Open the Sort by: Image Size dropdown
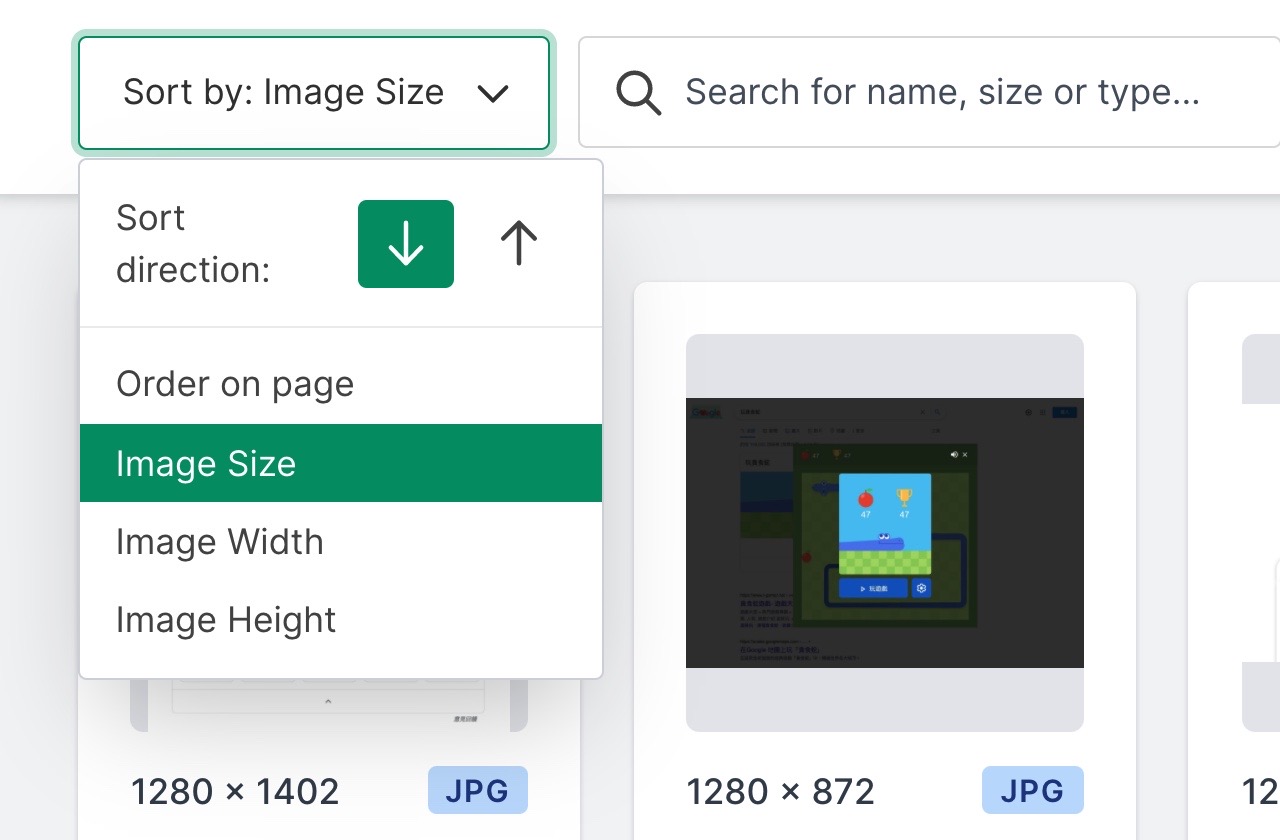The height and width of the screenshot is (840, 1280). pos(314,93)
